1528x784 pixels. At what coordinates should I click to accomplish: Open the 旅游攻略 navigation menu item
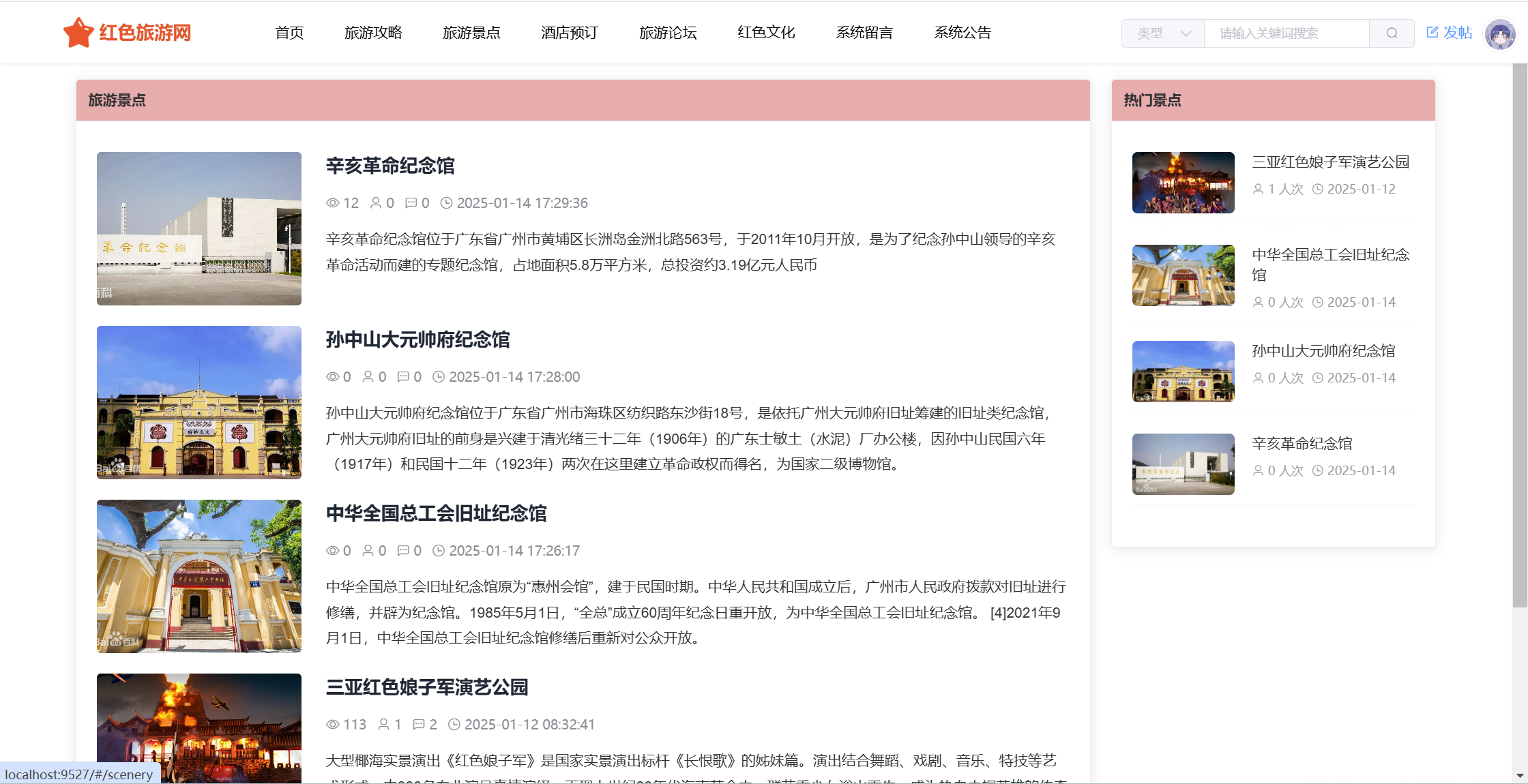click(373, 33)
